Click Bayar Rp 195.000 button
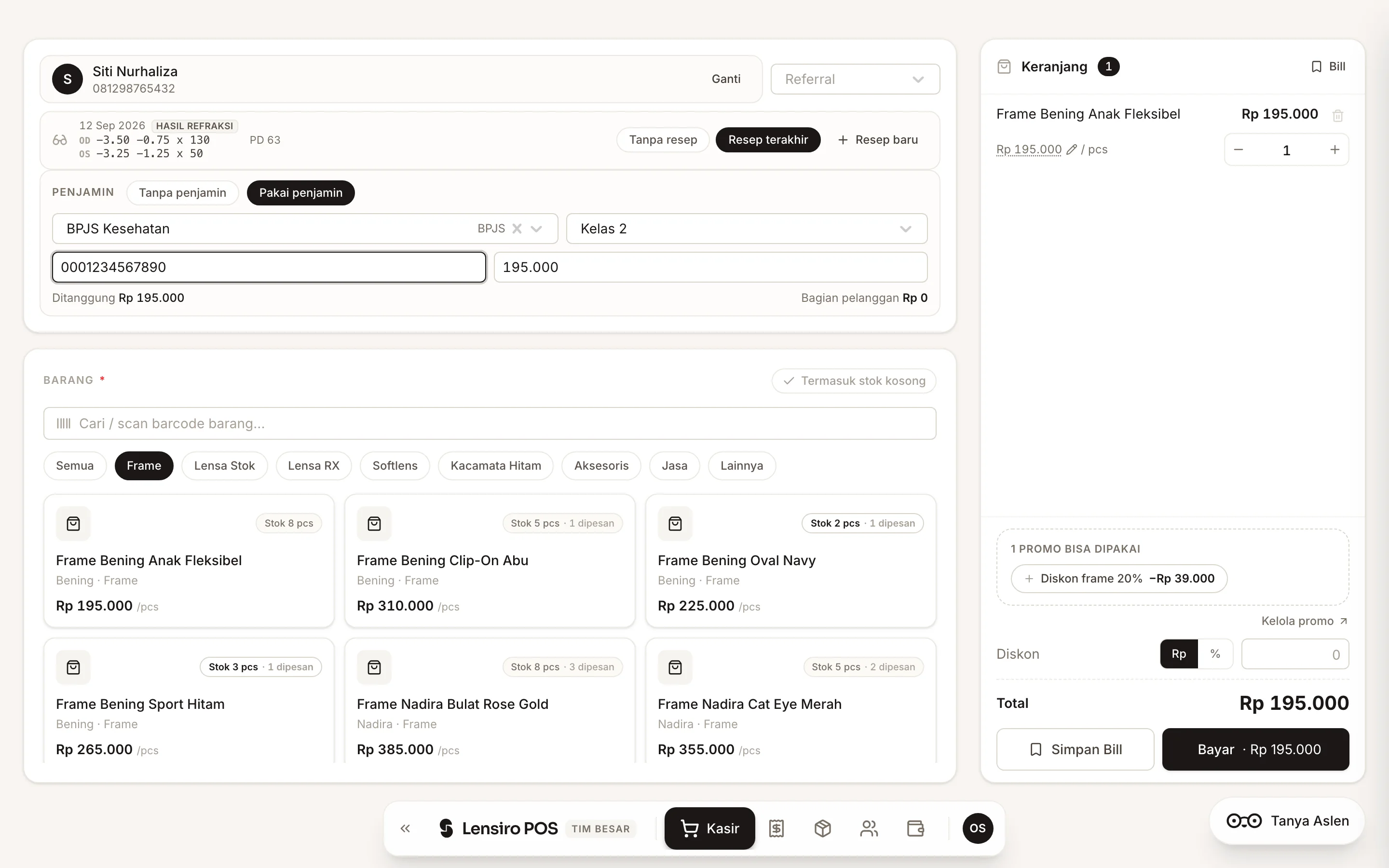The width and height of the screenshot is (1389, 868). tap(1255, 749)
